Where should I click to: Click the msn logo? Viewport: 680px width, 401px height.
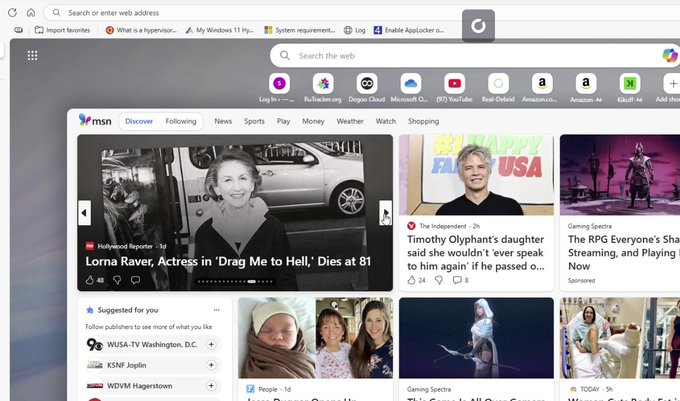(95, 121)
